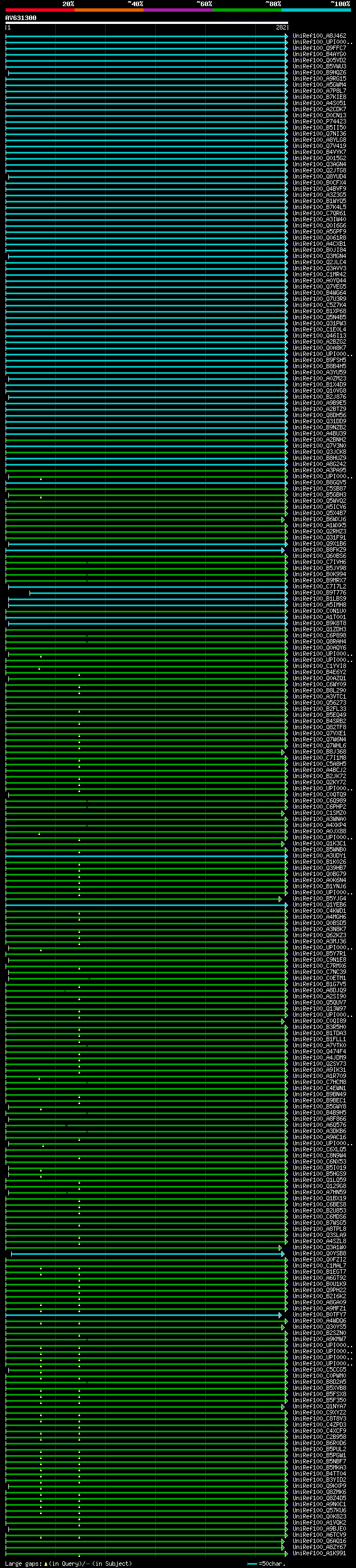Select the UniRef100_B0JI84 label
This screenshot has height=1568, width=356.
(319, 250)
